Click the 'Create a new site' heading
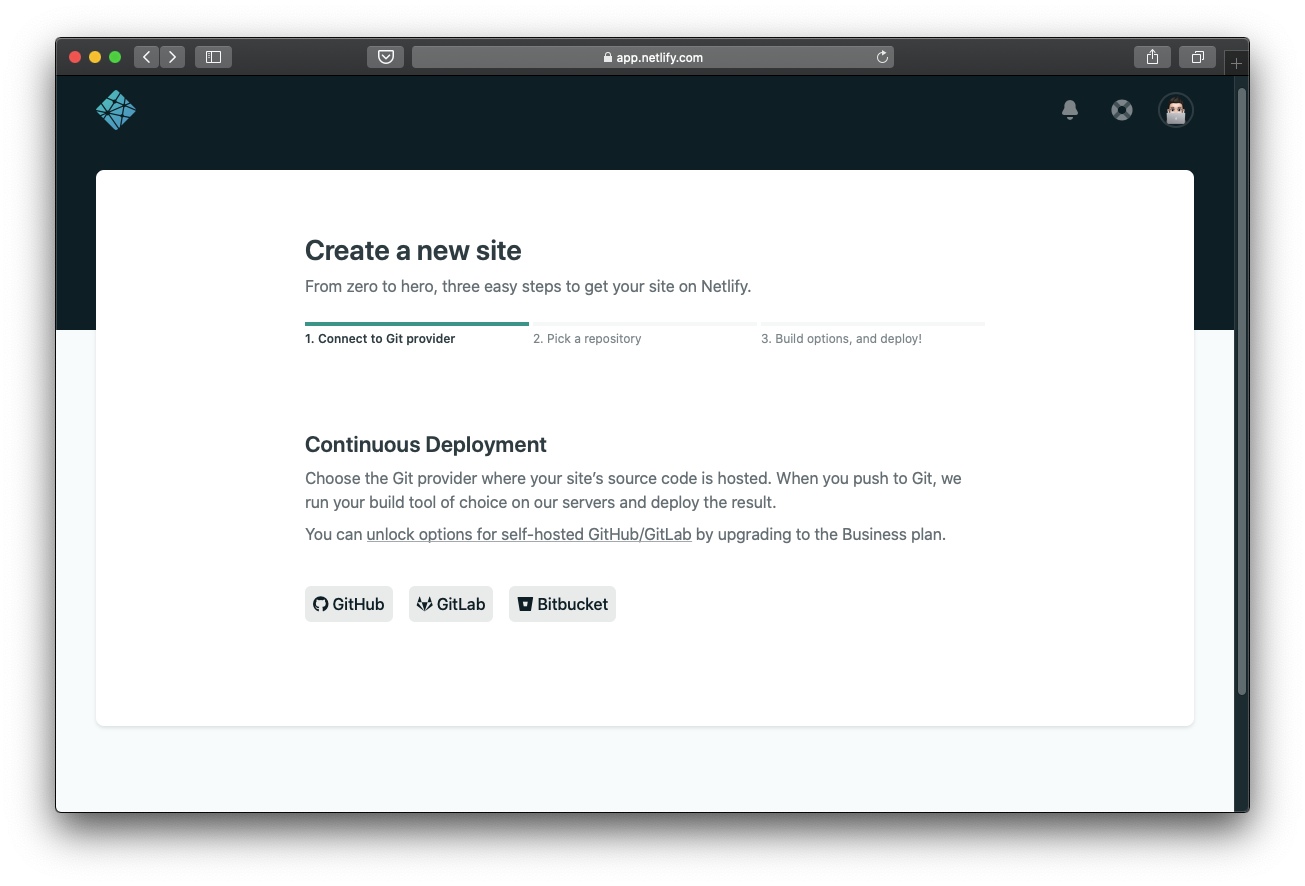 pyautogui.click(x=413, y=250)
